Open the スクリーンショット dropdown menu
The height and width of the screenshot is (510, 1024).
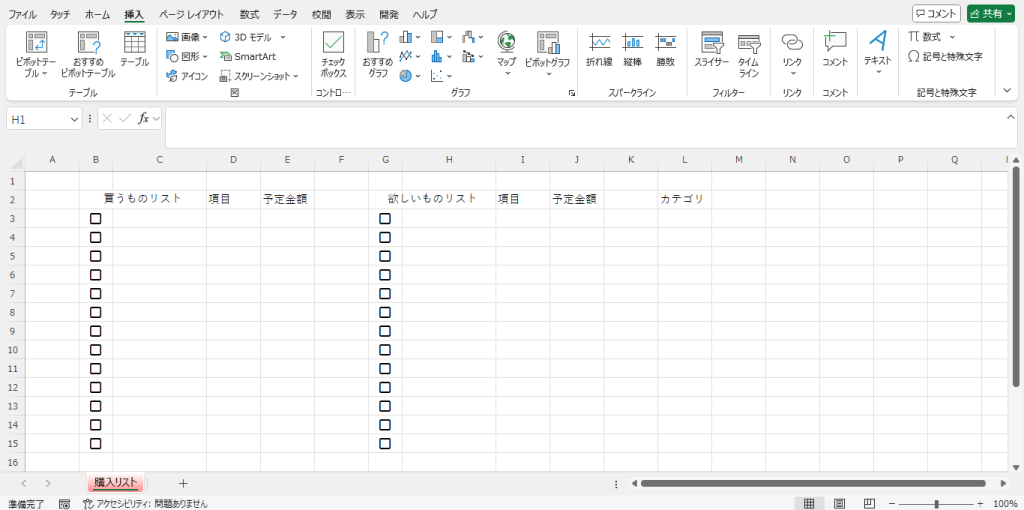tap(260, 75)
